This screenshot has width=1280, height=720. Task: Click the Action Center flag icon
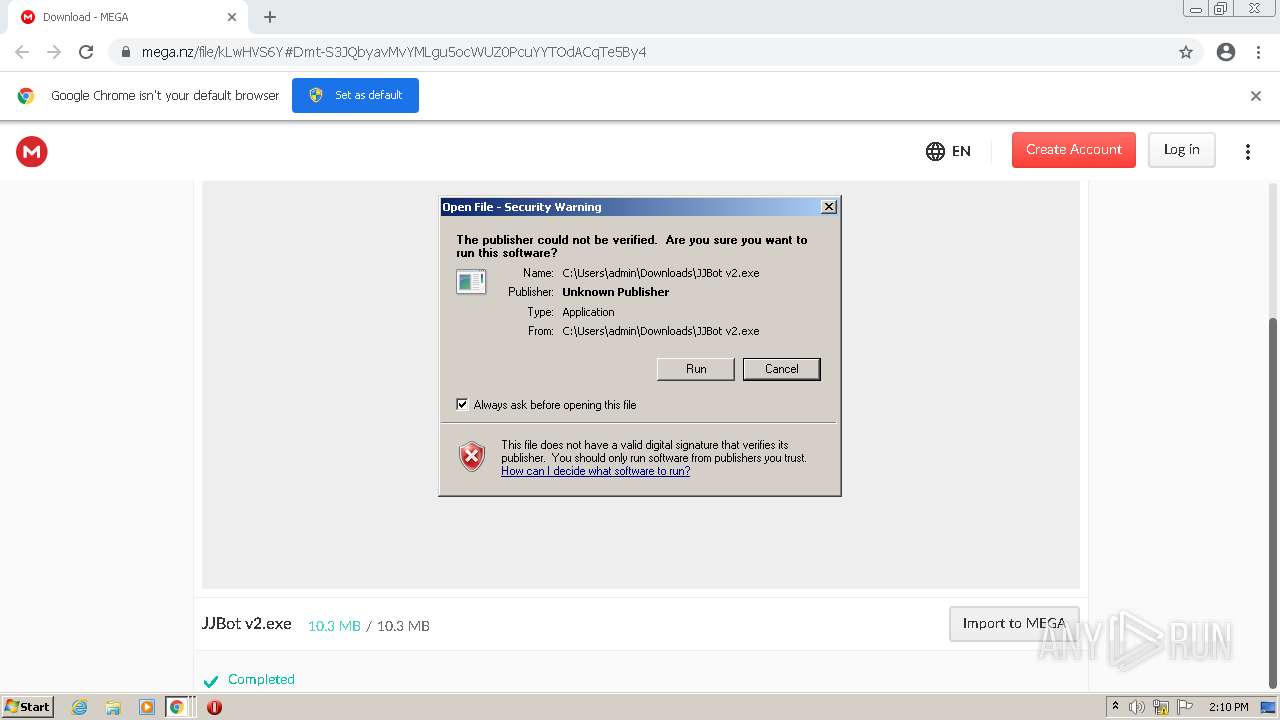[1185, 707]
